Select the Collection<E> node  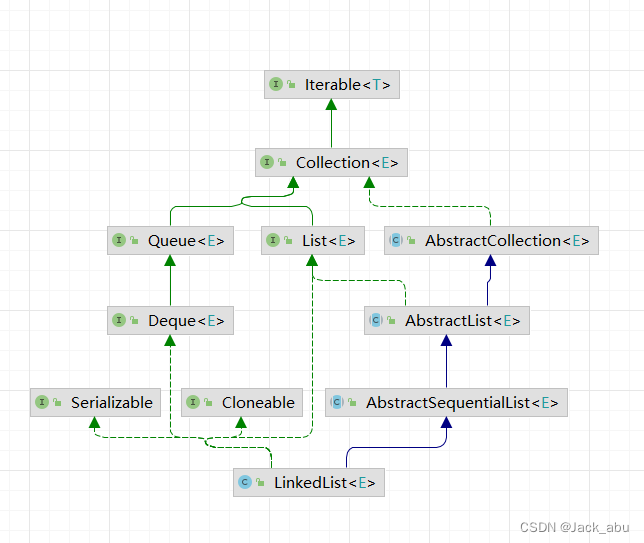tap(331, 163)
